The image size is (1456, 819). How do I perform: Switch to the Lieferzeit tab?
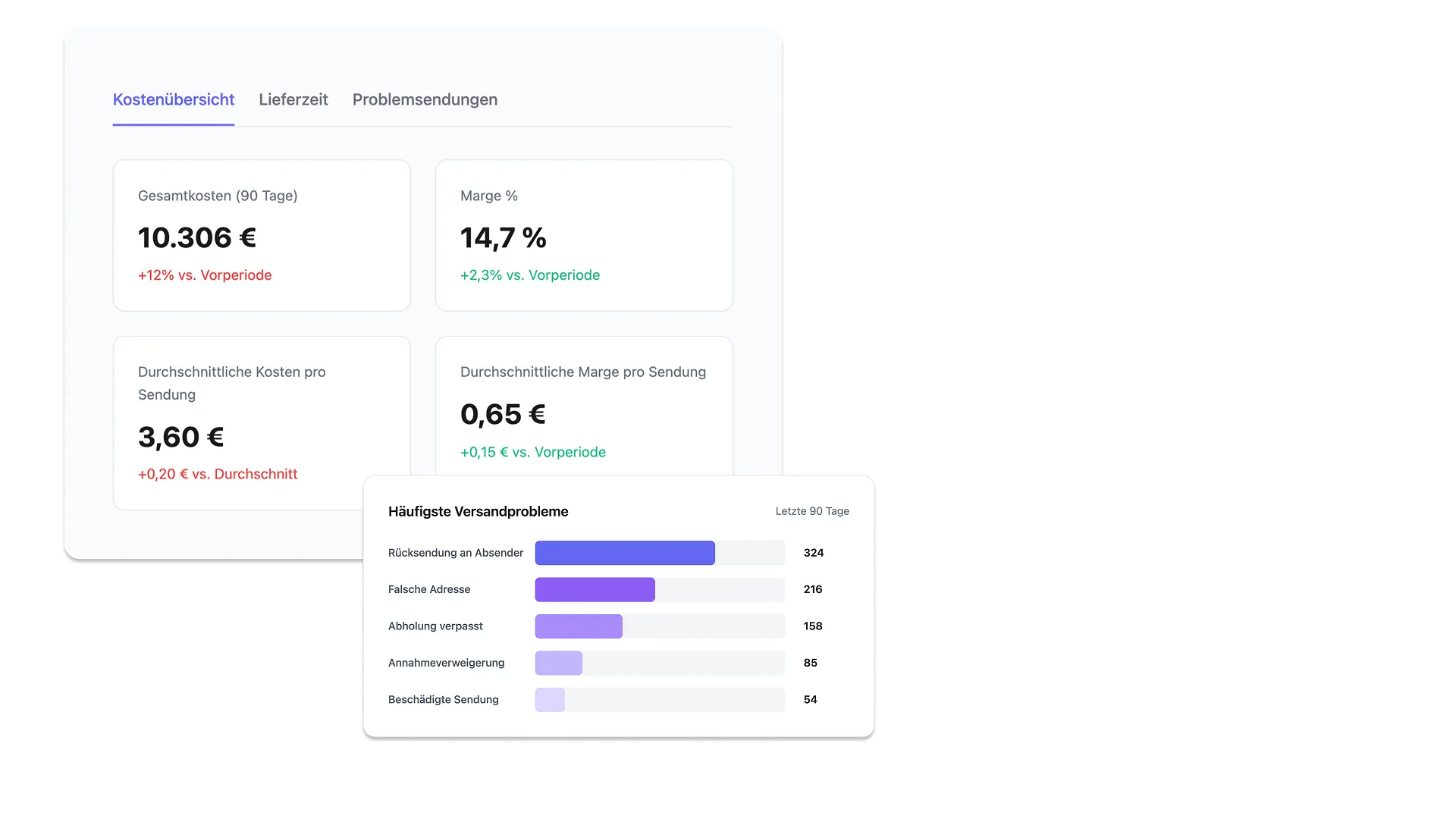tap(293, 99)
